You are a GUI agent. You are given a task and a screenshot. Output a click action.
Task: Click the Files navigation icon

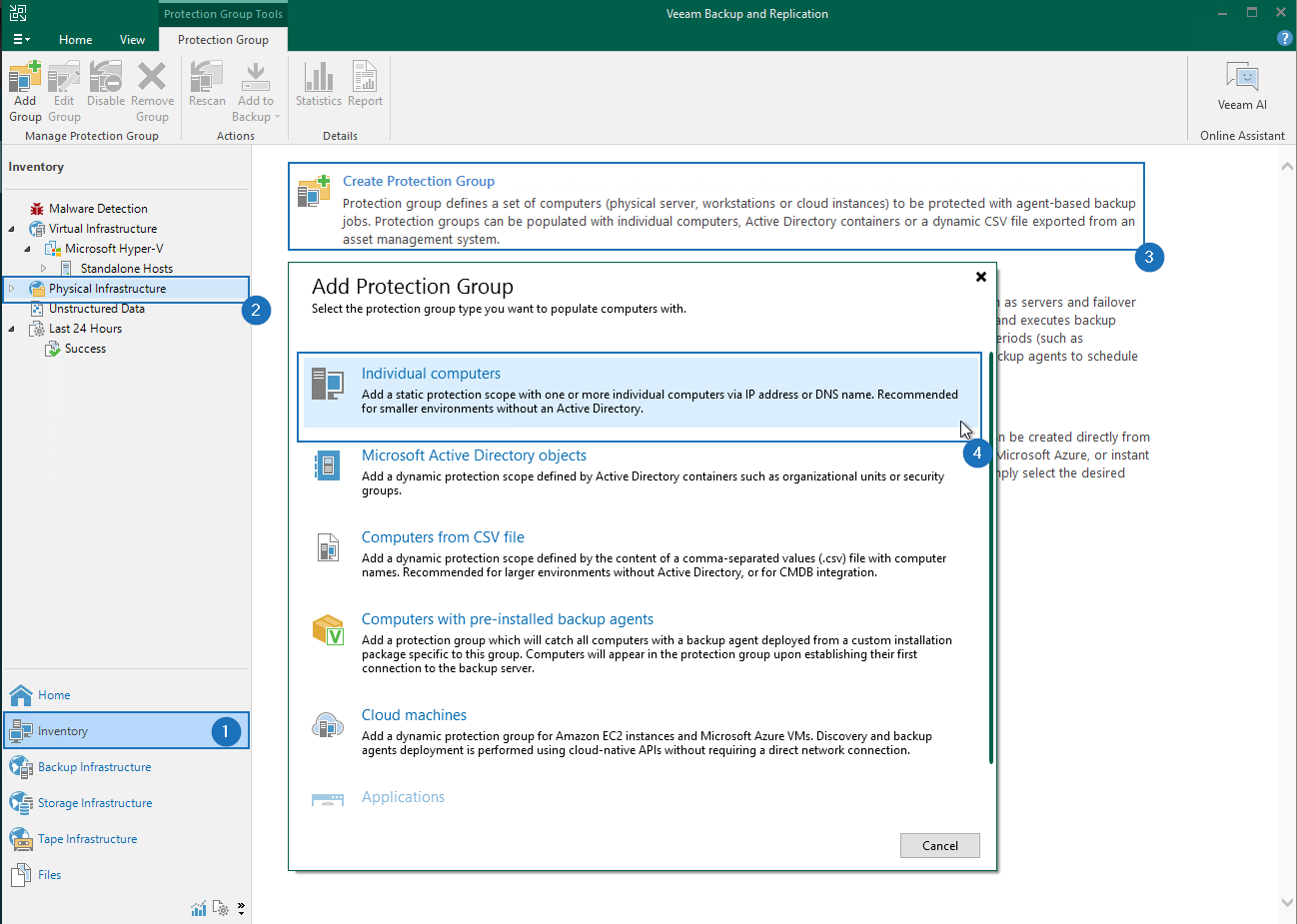point(20,875)
